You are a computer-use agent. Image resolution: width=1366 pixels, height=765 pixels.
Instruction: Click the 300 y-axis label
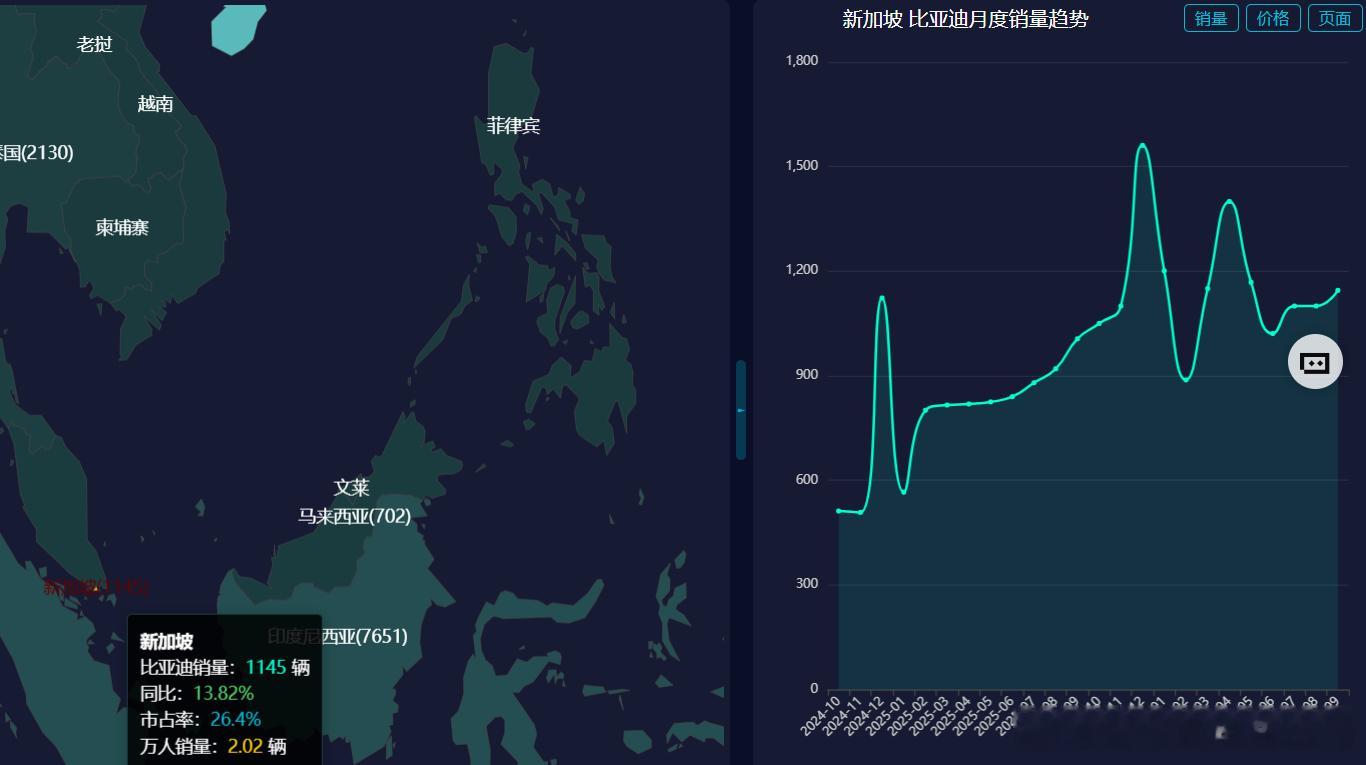[807, 584]
